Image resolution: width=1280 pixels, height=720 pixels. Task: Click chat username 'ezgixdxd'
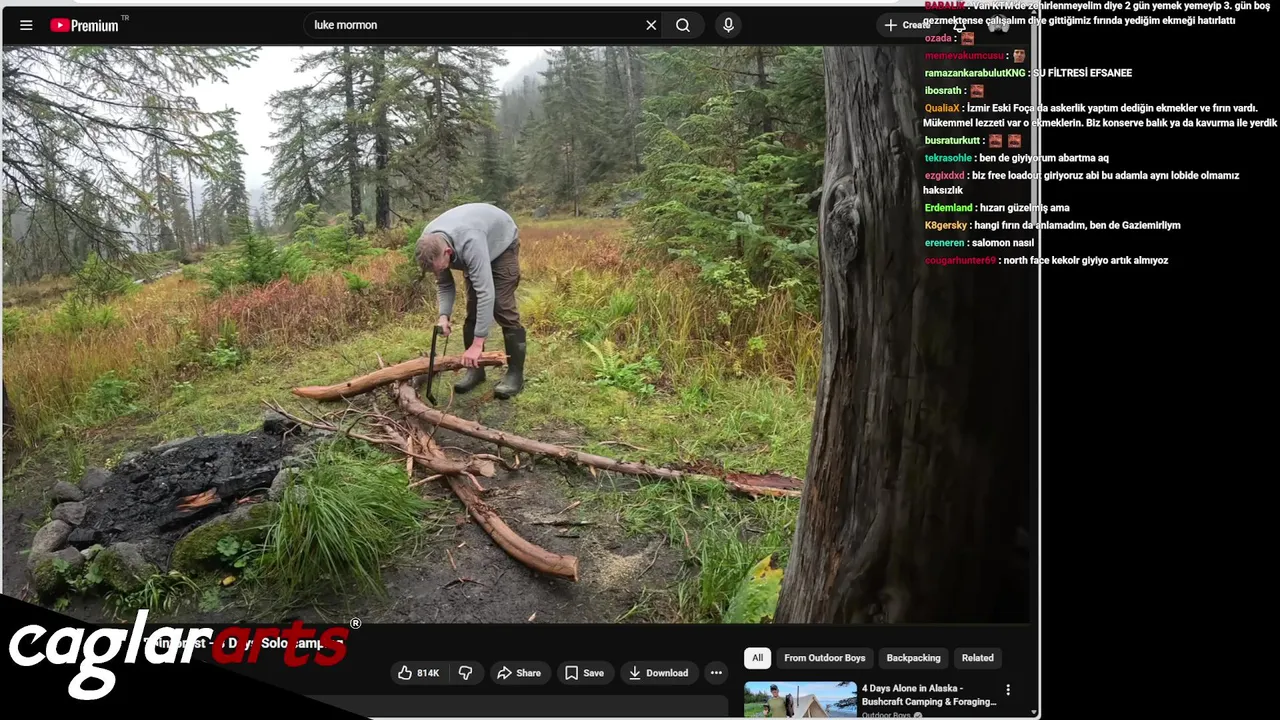[x=945, y=176]
